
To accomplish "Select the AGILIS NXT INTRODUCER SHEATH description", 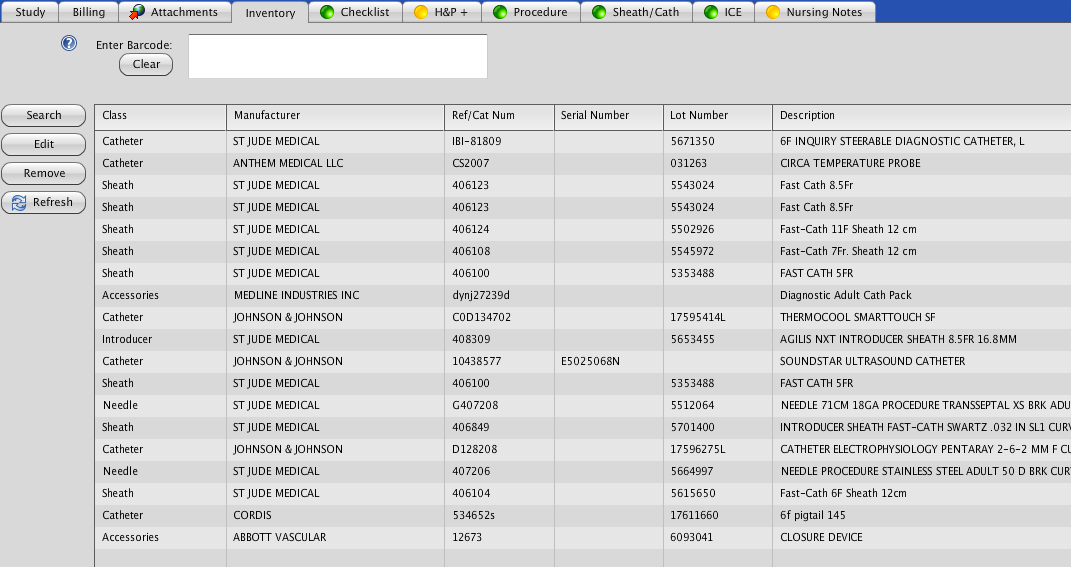I will coord(921,340).
